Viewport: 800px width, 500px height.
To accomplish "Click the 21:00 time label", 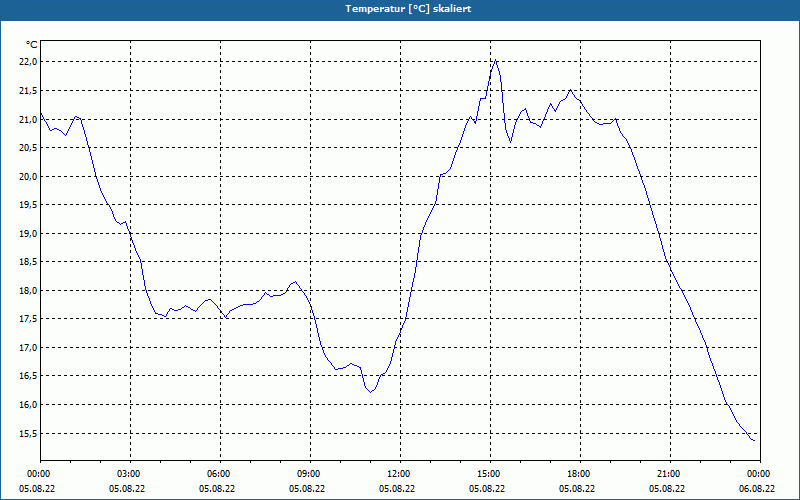I will tap(670, 474).
